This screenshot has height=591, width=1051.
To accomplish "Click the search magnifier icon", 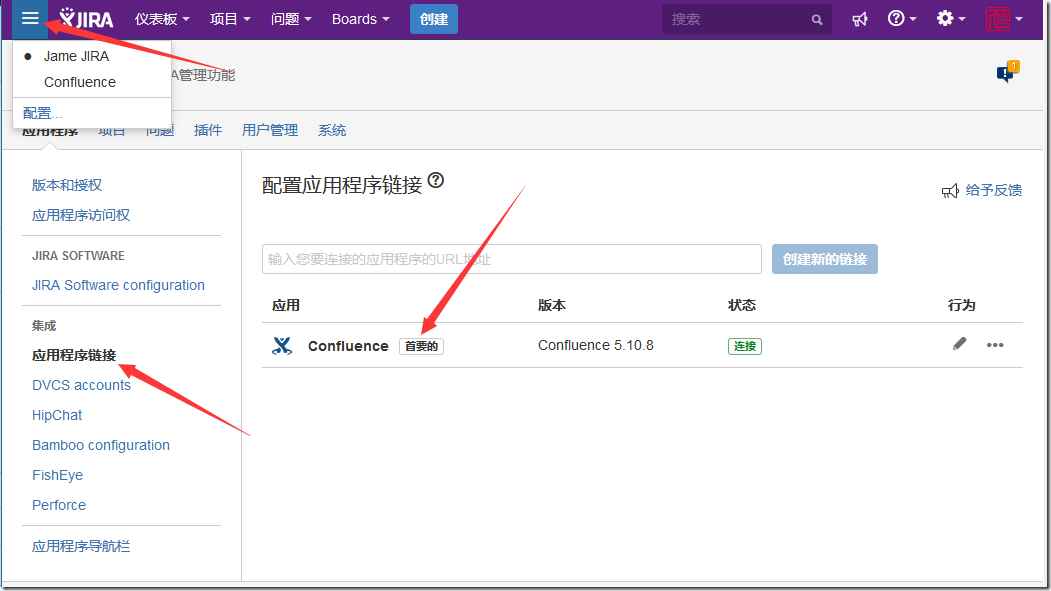I will coord(816,20).
